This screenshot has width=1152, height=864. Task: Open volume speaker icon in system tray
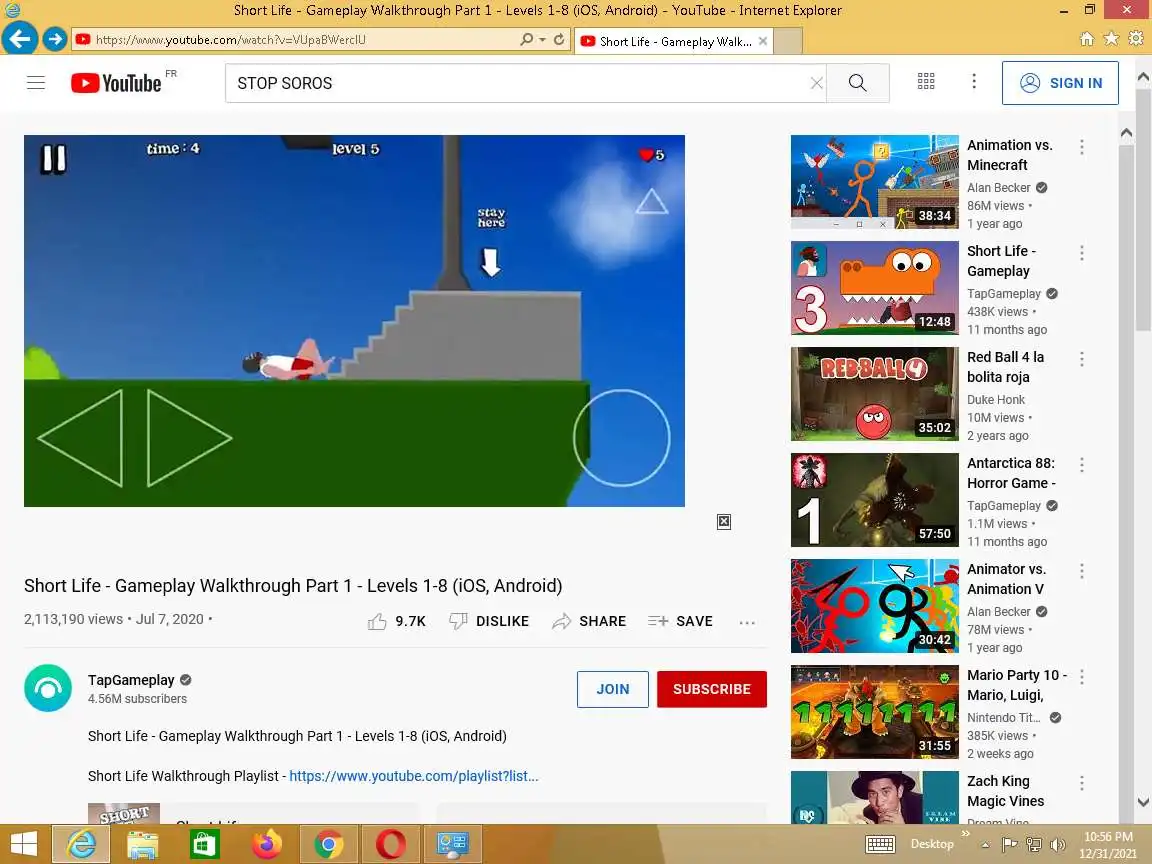click(1057, 844)
